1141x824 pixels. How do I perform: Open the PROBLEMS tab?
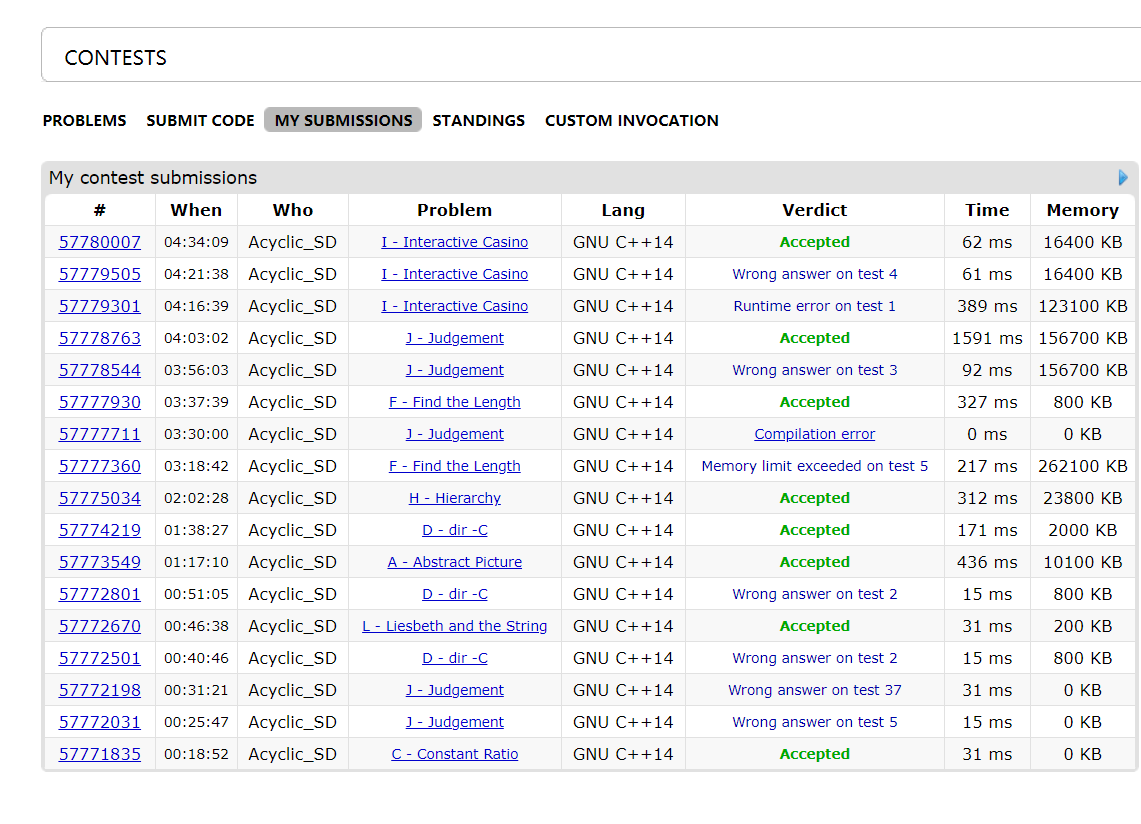point(84,120)
